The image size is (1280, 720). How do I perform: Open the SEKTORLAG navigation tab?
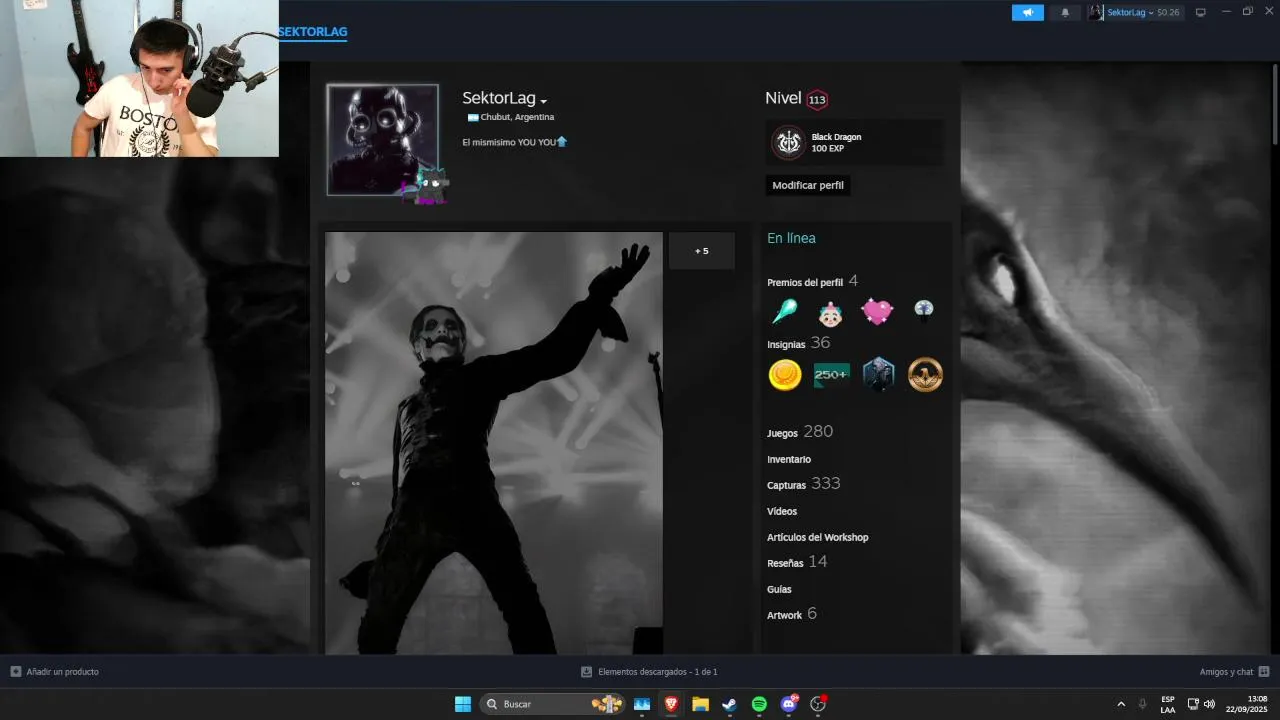(313, 32)
